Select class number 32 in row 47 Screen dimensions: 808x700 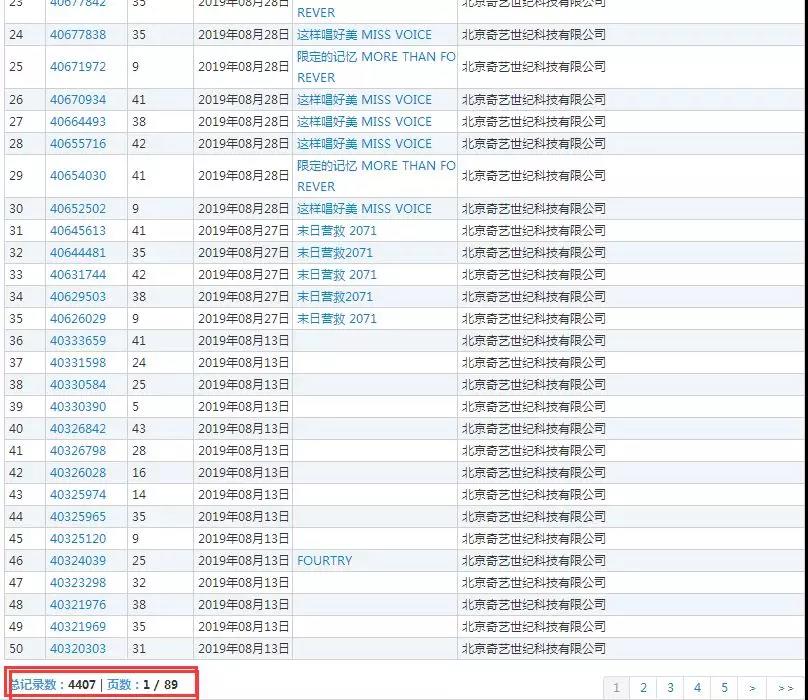[139, 582]
